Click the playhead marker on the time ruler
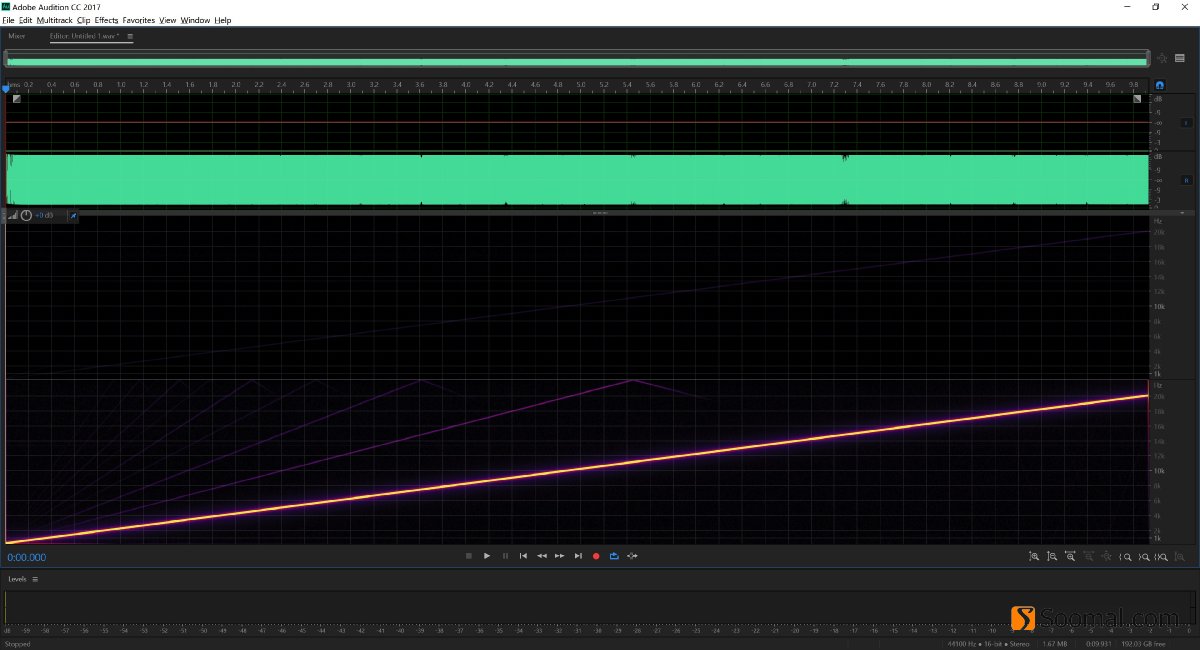 [x=6, y=87]
